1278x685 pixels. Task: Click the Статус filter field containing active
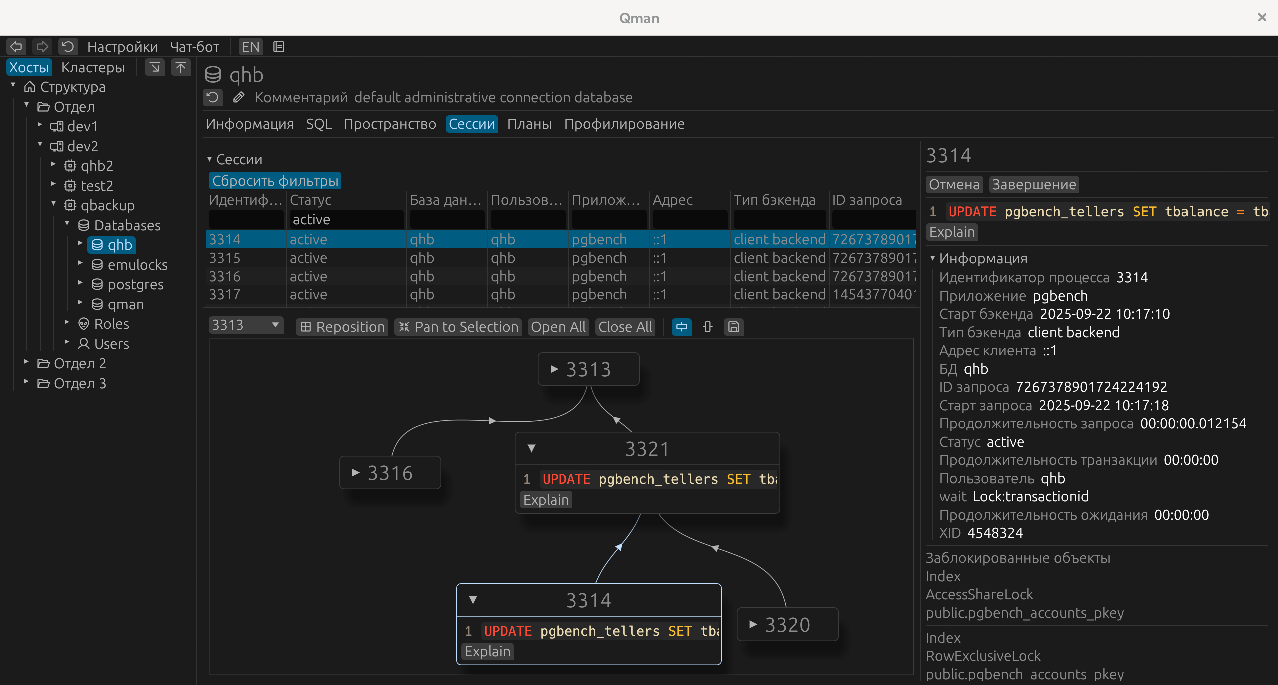(x=346, y=219)
